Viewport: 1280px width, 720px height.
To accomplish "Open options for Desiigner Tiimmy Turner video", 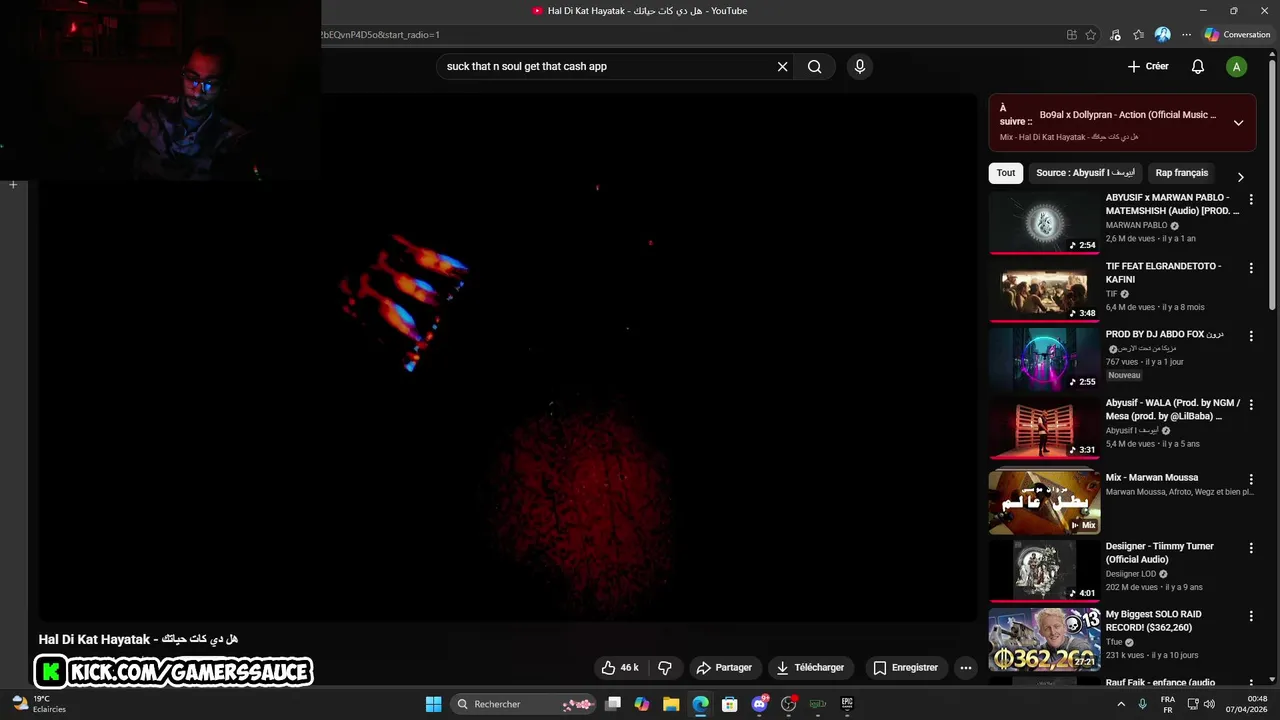I will pos(1250,548).
